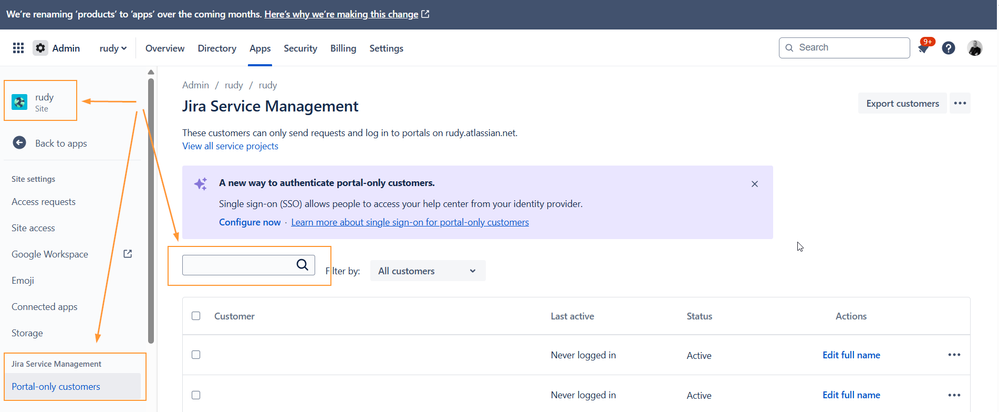Open Here's why we're making this change link

[x=341, y=14]
